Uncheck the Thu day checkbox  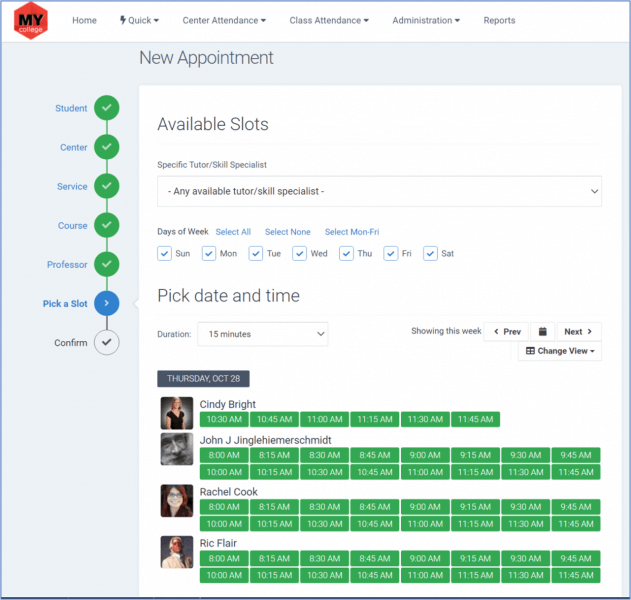346,254
